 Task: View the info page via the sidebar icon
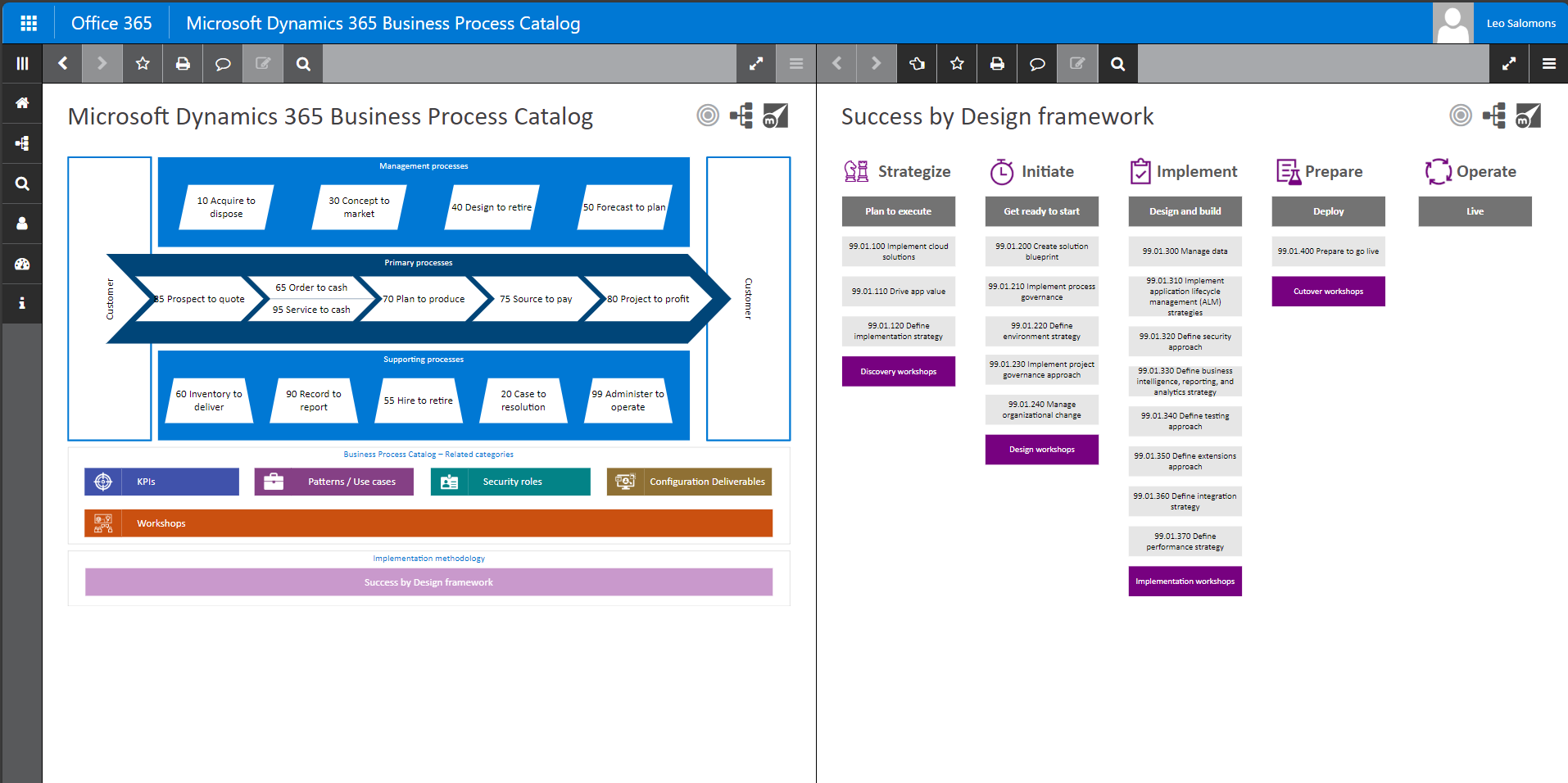21,303
